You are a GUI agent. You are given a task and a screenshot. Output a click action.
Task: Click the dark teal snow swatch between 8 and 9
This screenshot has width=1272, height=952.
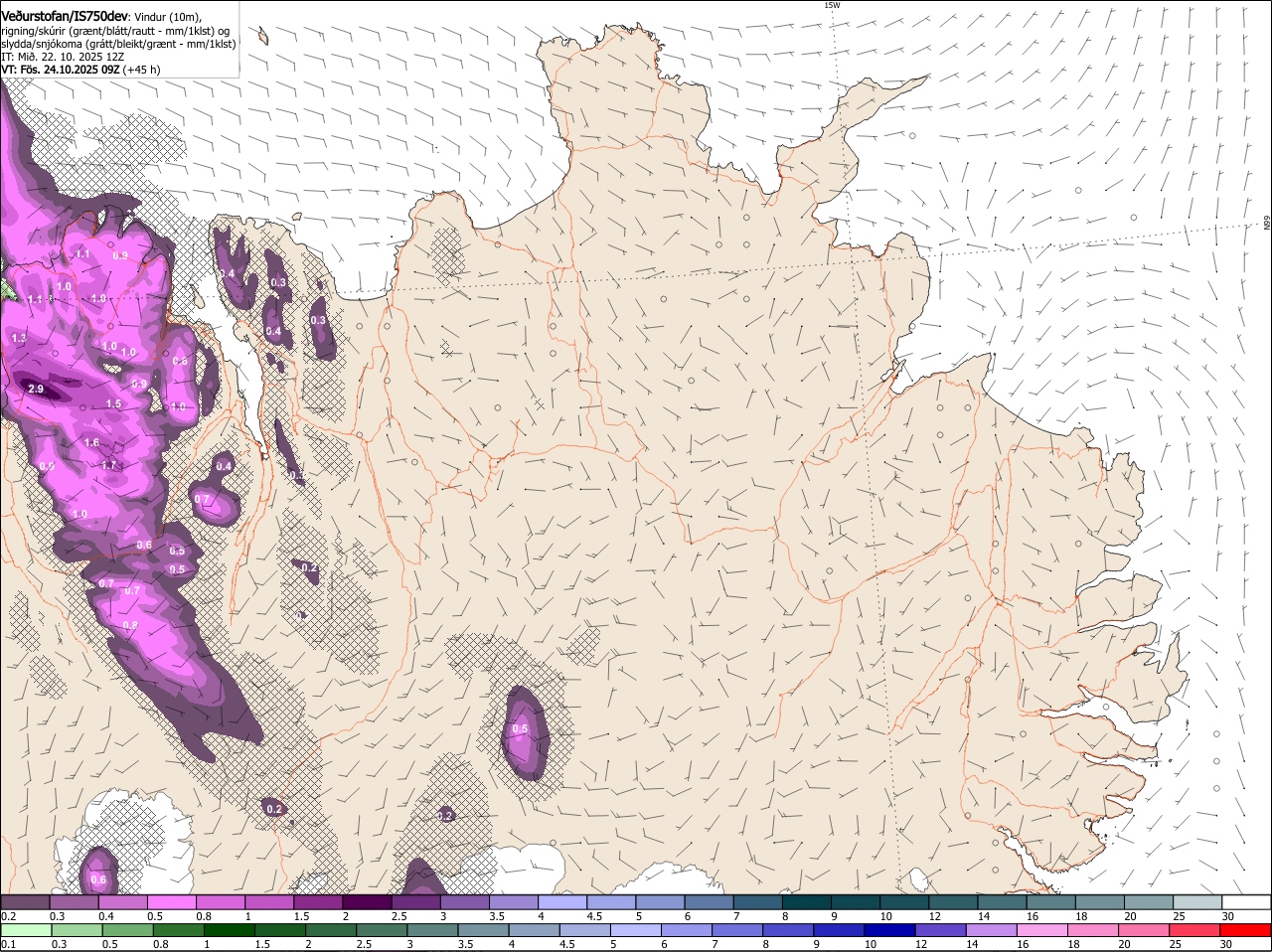coord(808,901)
